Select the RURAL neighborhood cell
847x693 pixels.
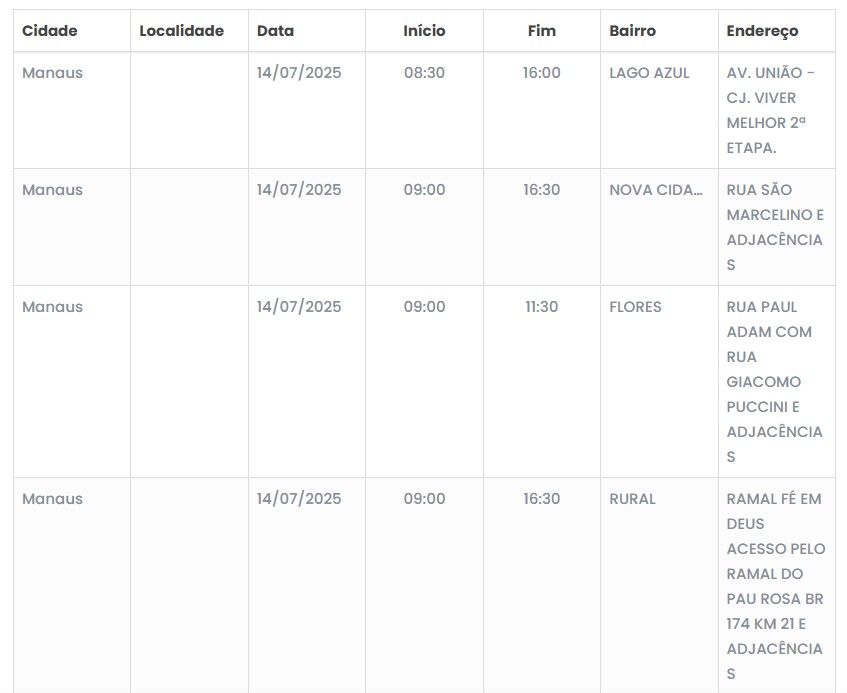pos(632,499)
